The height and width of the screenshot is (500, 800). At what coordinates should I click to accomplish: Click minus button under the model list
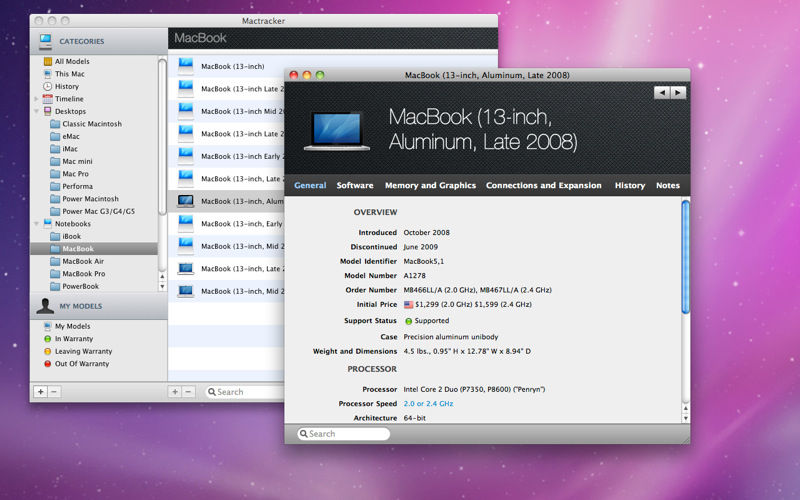188,392
